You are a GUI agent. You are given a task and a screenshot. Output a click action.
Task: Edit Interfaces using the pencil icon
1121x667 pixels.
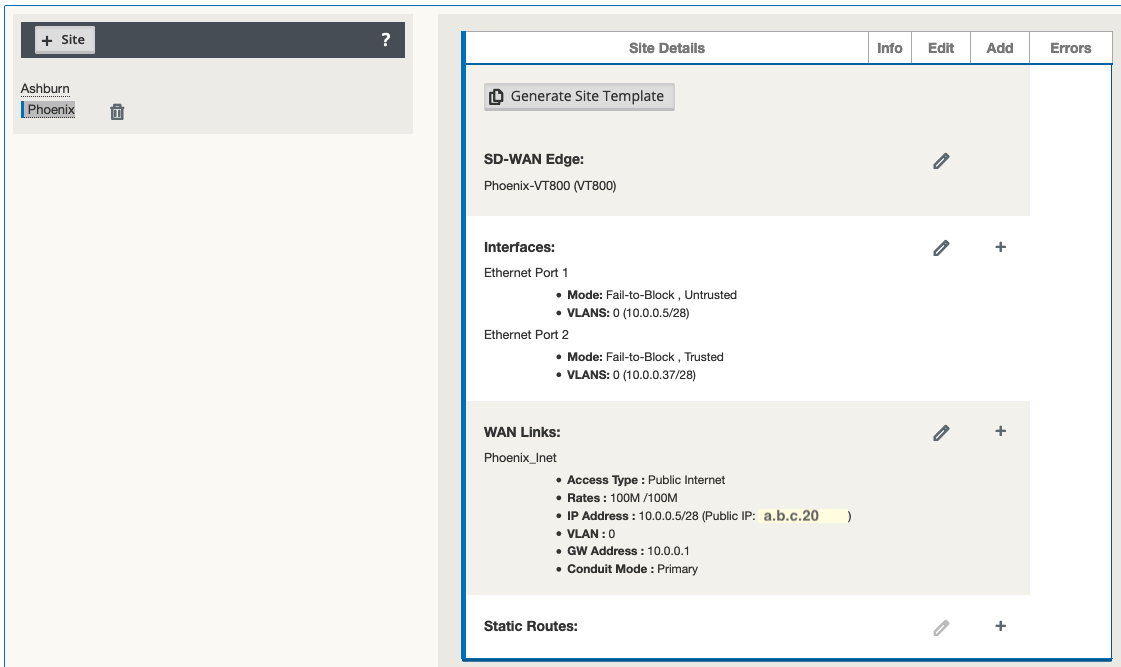click(x=940, y=248)
